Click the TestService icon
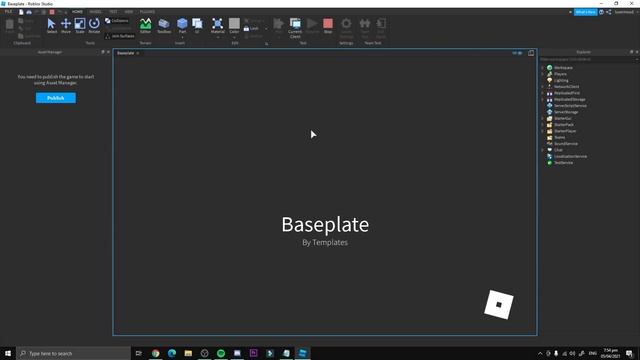 [549, 162]
